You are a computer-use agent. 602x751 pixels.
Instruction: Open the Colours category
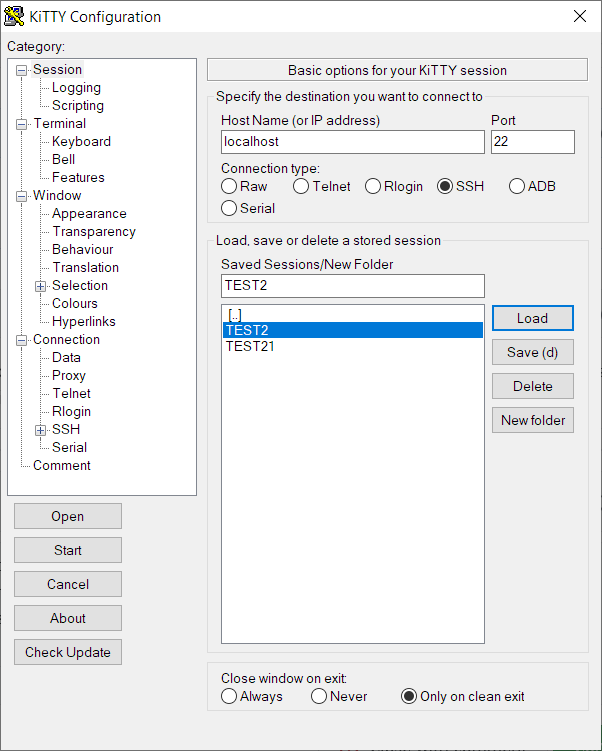point(75,303)
